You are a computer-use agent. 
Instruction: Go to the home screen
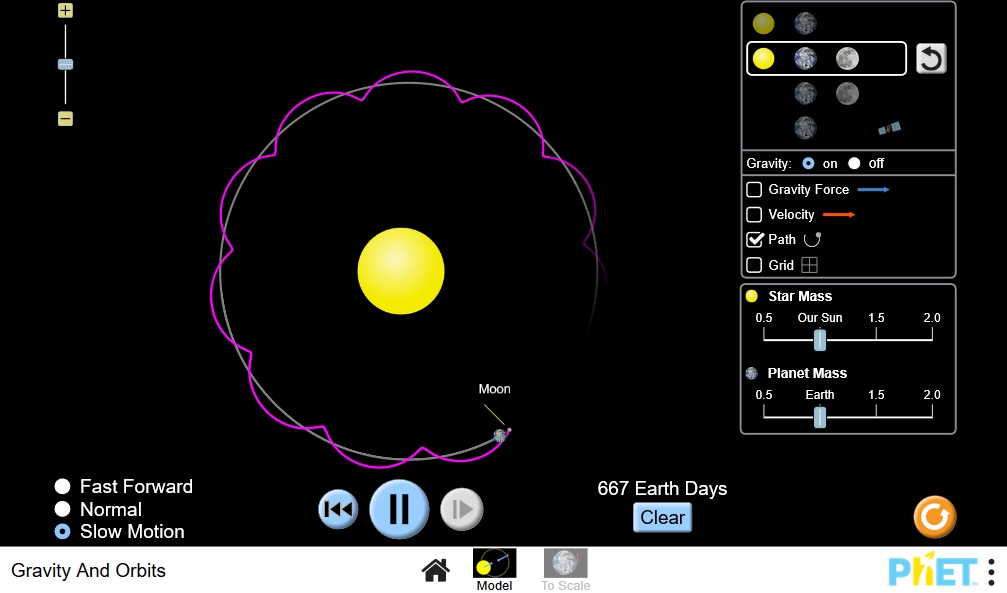click(x=435, y=570)
